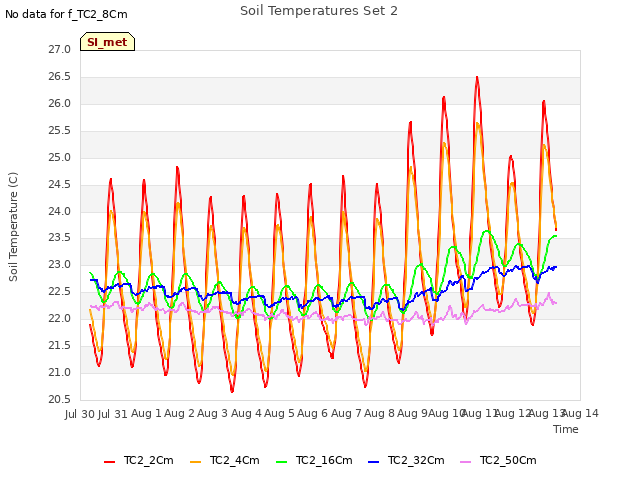This screenshot has height=480, width=640.
Task: Click the 25.0 y-axis tick label
Action: [x=60, y=158]
